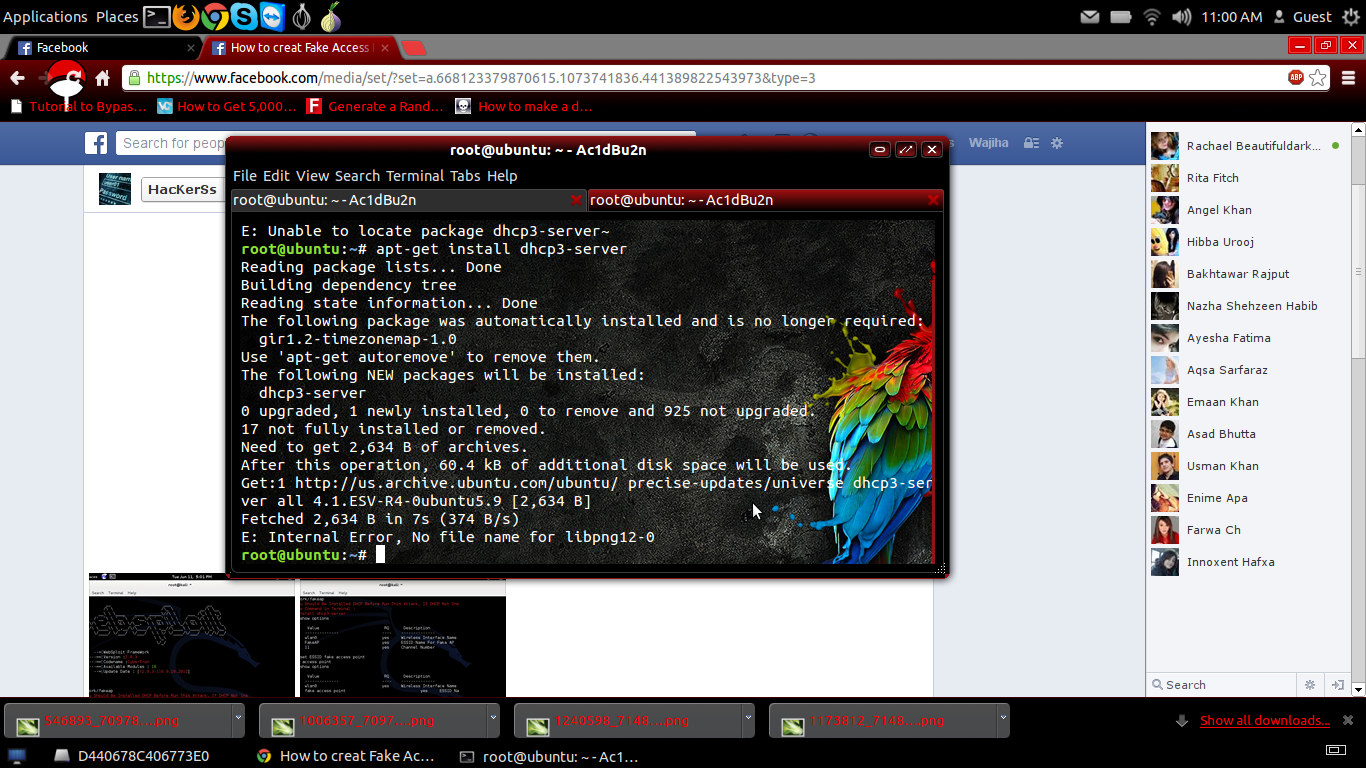Check the battery status indicator
The width and height of the screenshot is (1366, 768).
click(x=1121, y=17)
